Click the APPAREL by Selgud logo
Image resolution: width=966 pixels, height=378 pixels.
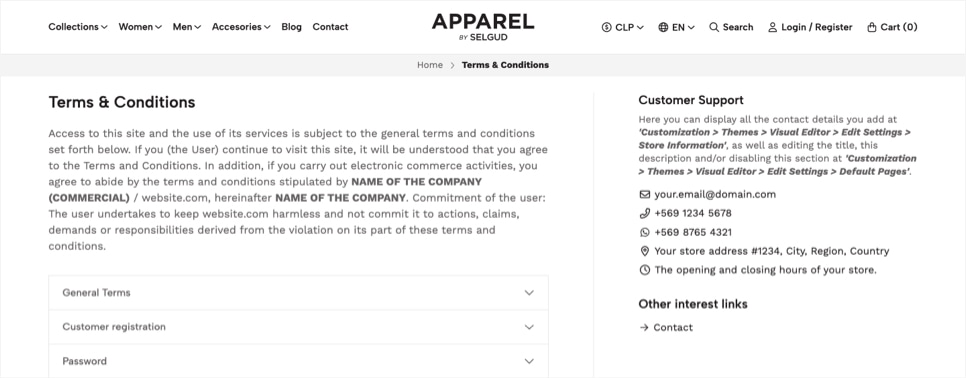click(x=483, y=27)
